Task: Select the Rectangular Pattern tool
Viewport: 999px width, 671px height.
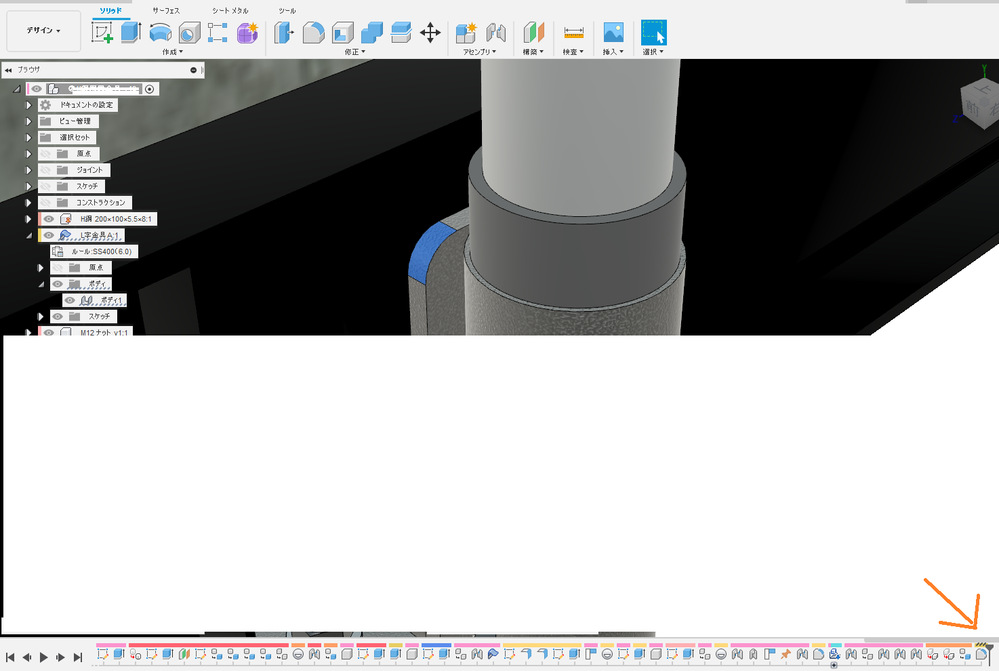Action: 217,32
